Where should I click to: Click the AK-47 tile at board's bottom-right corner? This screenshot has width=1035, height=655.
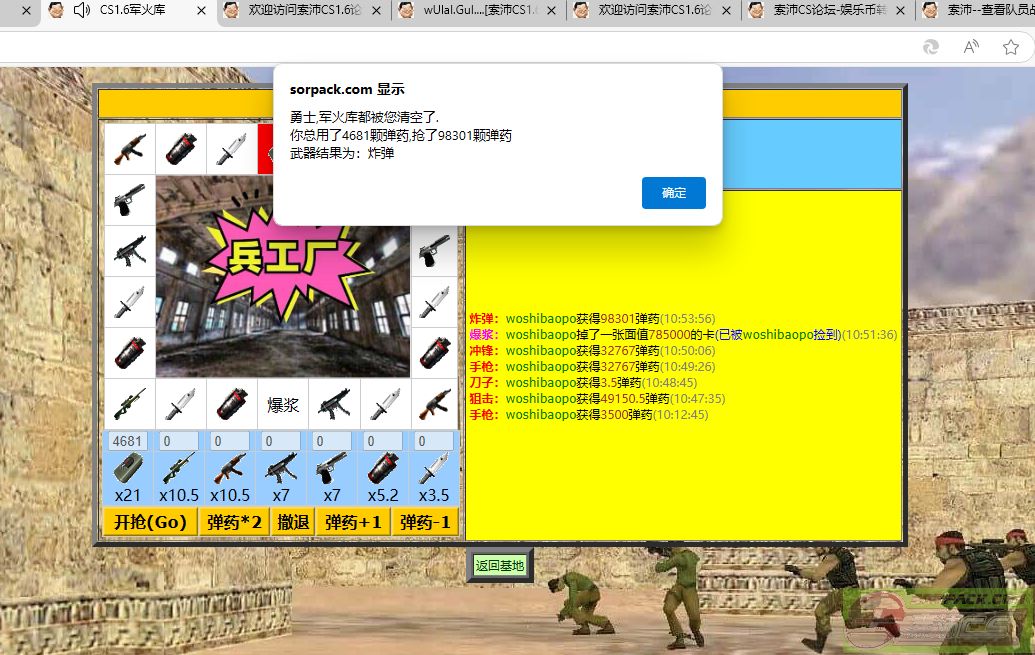click(434, 403)
